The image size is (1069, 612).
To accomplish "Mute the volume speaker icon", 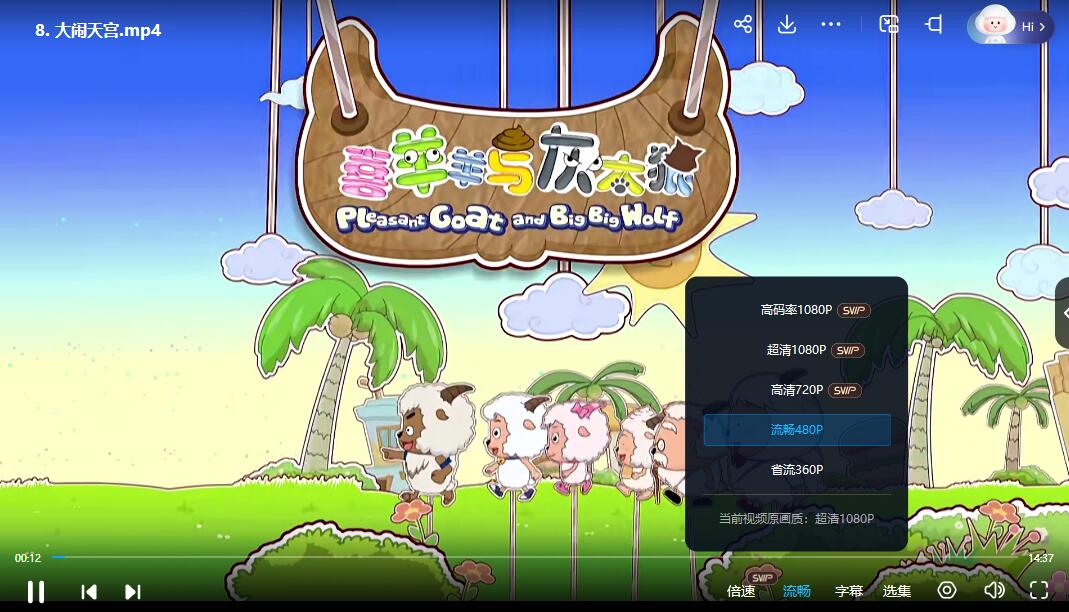I will [994, 590].
